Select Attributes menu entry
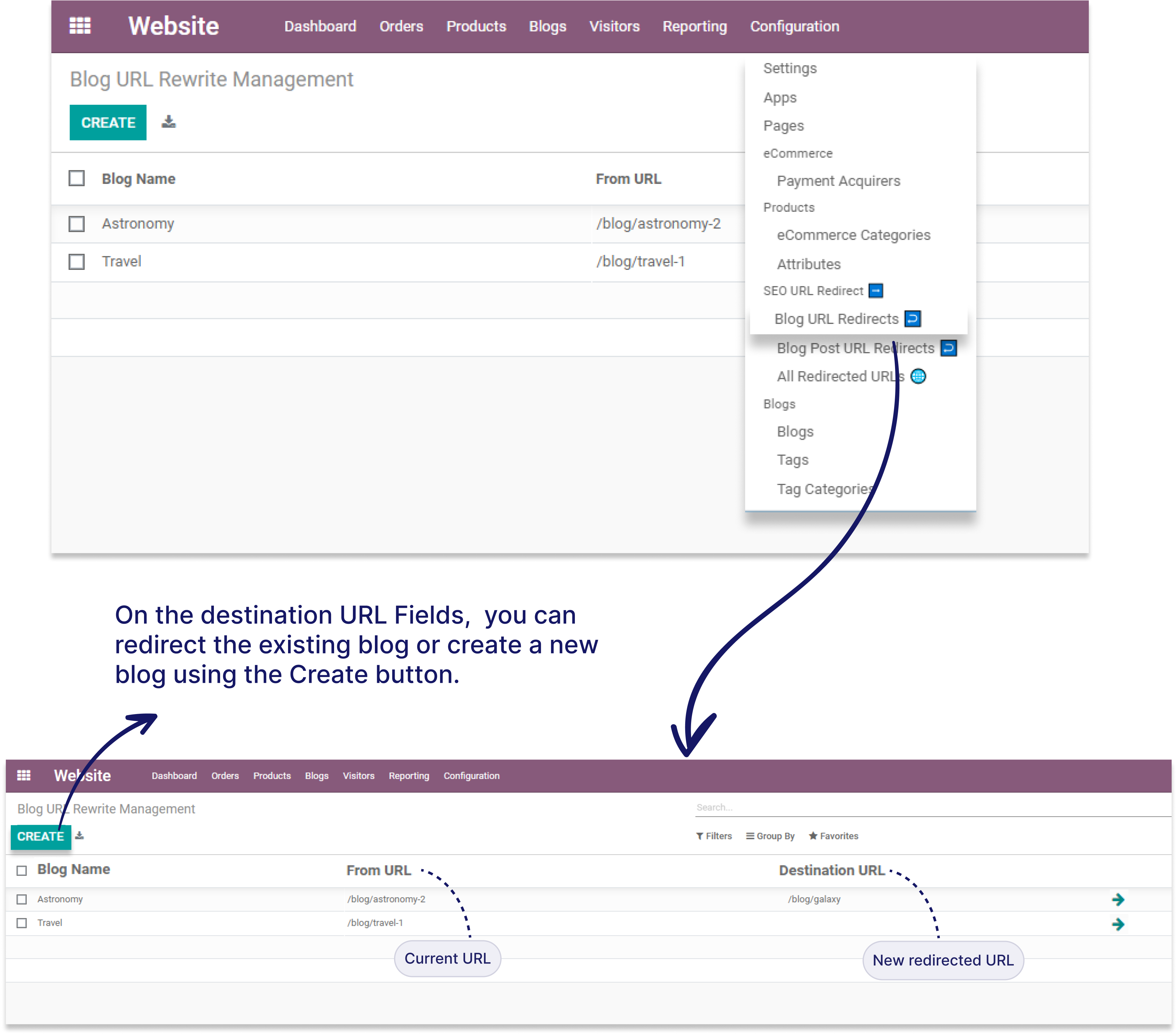The height and width of the screenshot is (1034, 1176). pyautogui.click(x=808, y=264)
